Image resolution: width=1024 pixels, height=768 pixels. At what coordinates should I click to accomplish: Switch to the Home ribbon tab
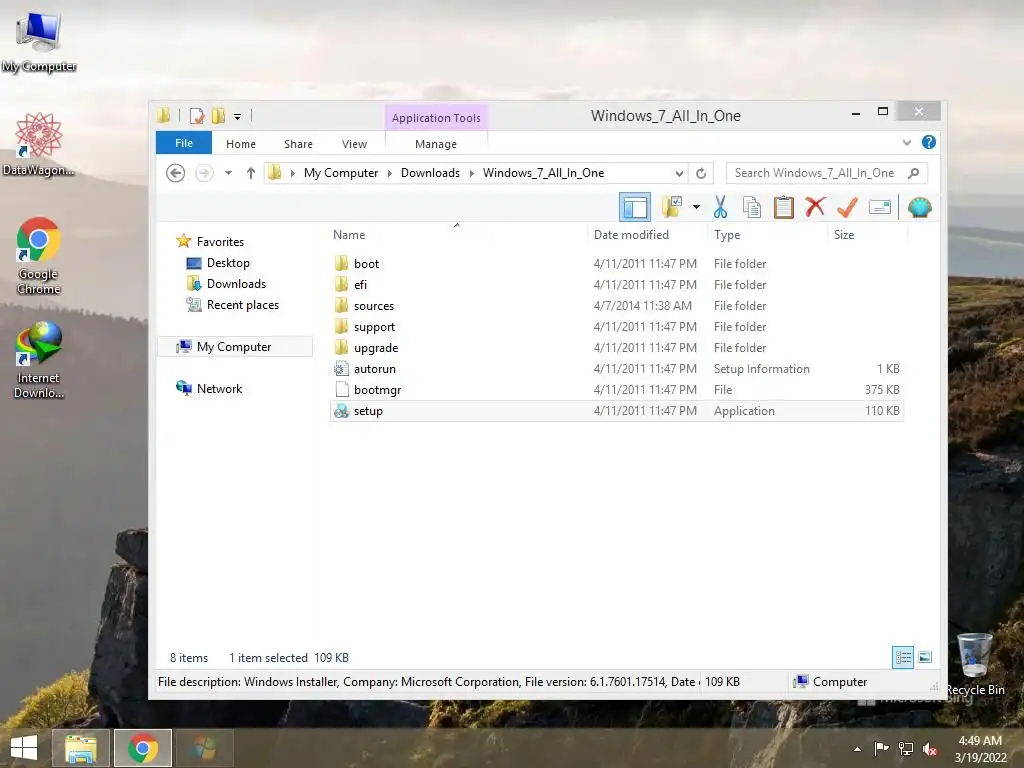241,144
